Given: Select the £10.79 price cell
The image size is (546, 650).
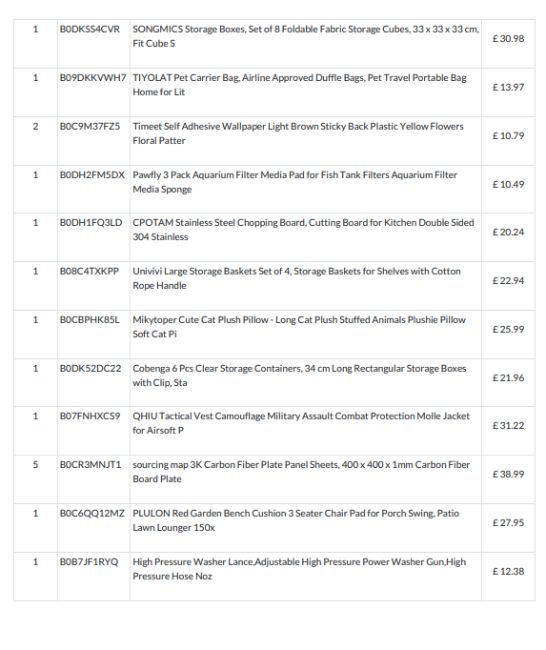Looking at the screenshot, I should click(x=508, y=141).
